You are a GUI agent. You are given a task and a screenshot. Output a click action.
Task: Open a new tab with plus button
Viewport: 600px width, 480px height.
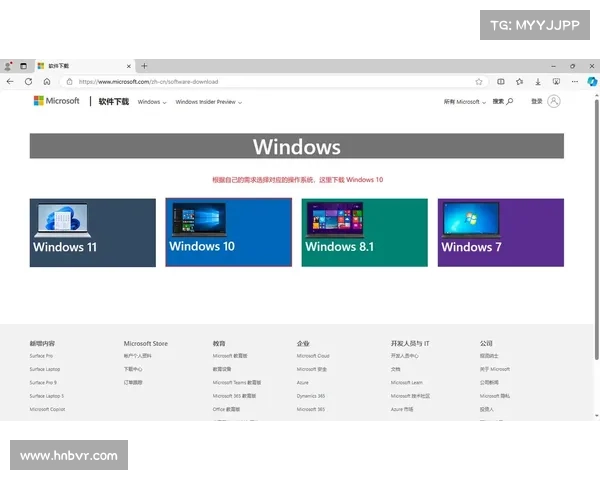tap(144, 66)
